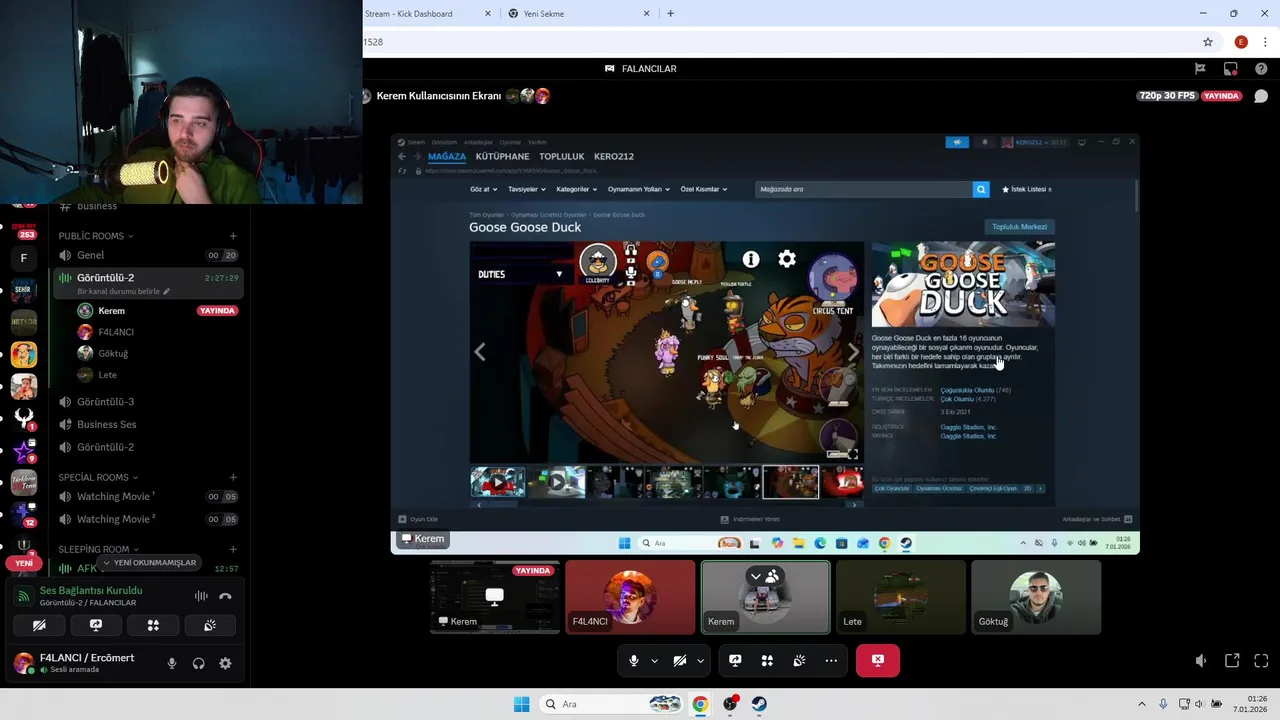Select the Görüntülü-3 voice channel
Viewport: 1280px width, 720px height.
(148, 402)
